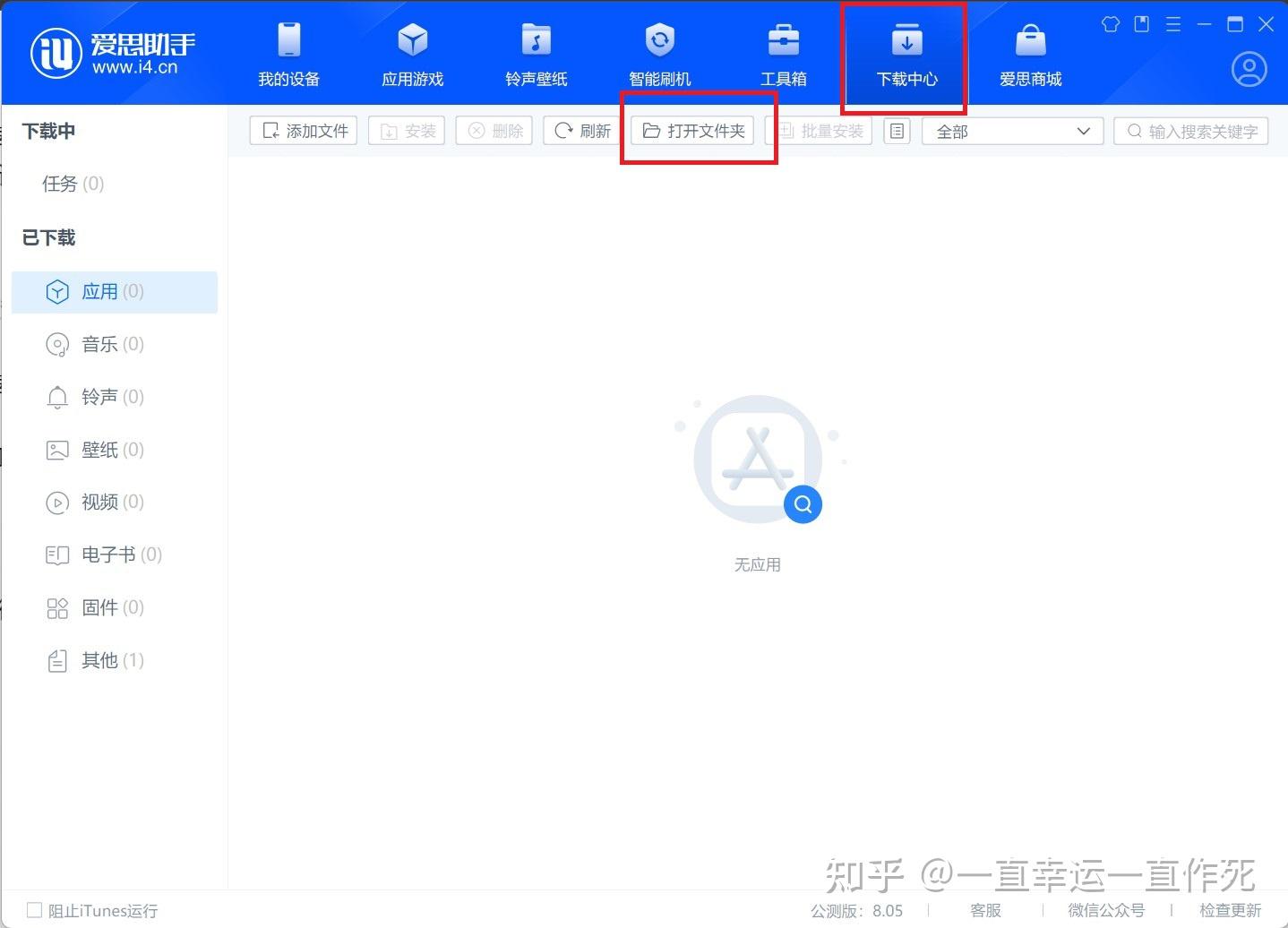
Task: Click the 公测版: 8.05 version text
Action: coord(856,910)
